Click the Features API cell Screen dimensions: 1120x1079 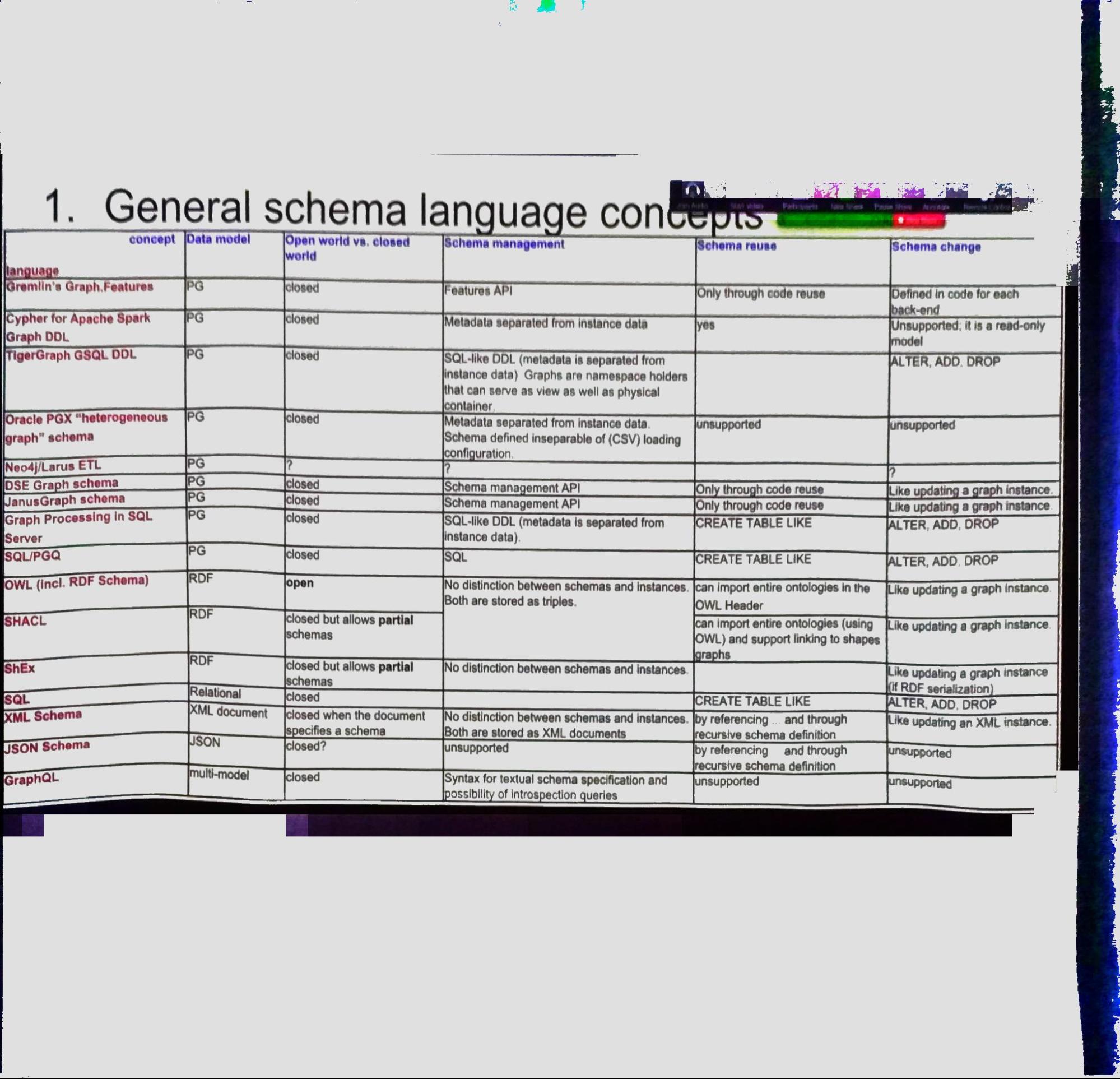[478, 291]
